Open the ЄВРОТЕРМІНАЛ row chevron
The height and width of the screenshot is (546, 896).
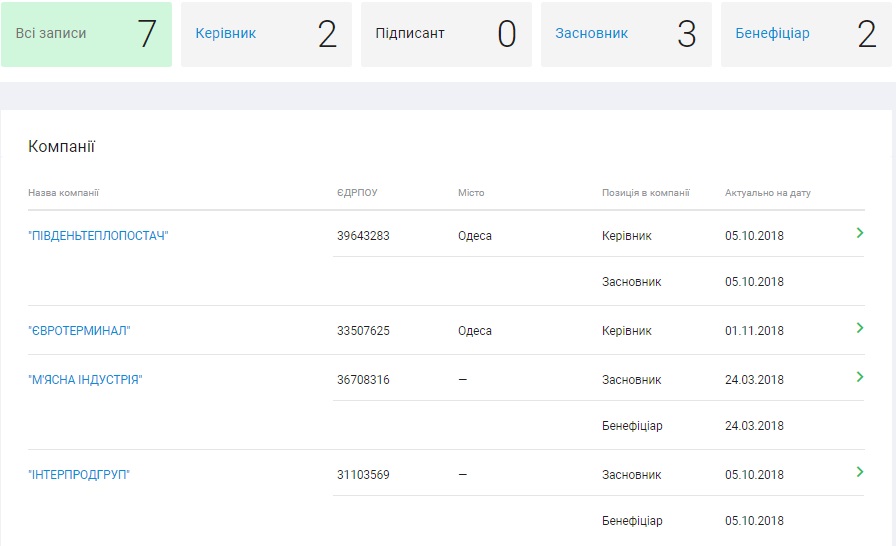[859, 328]
